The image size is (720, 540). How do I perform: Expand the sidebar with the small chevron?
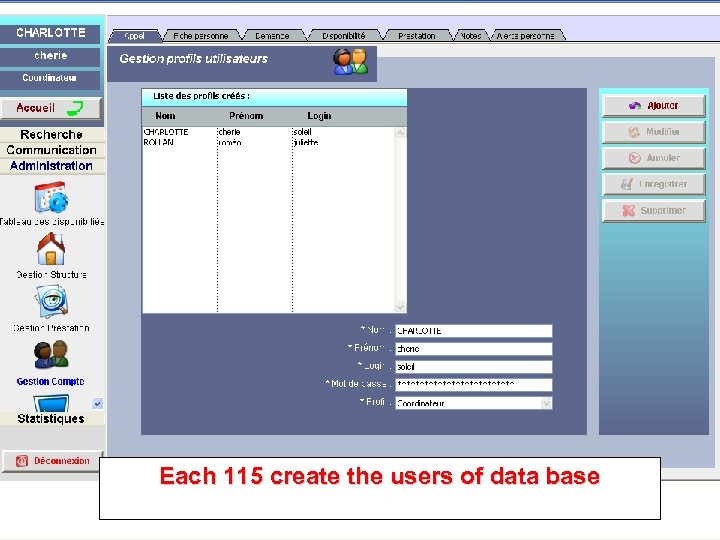pos(97,404)
